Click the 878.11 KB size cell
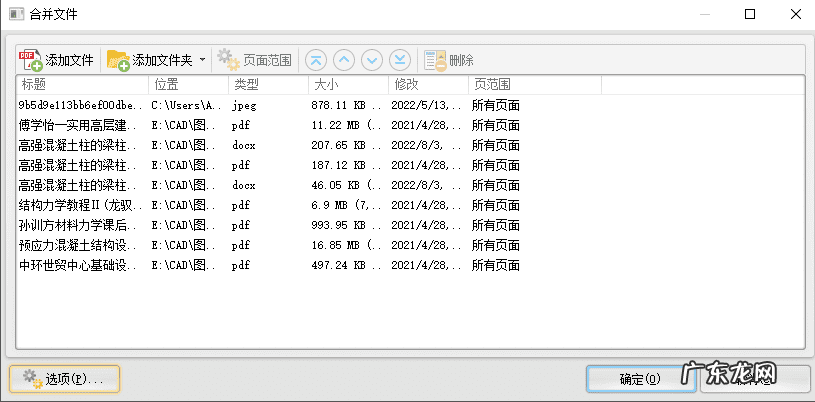 [x=347, y=106]
